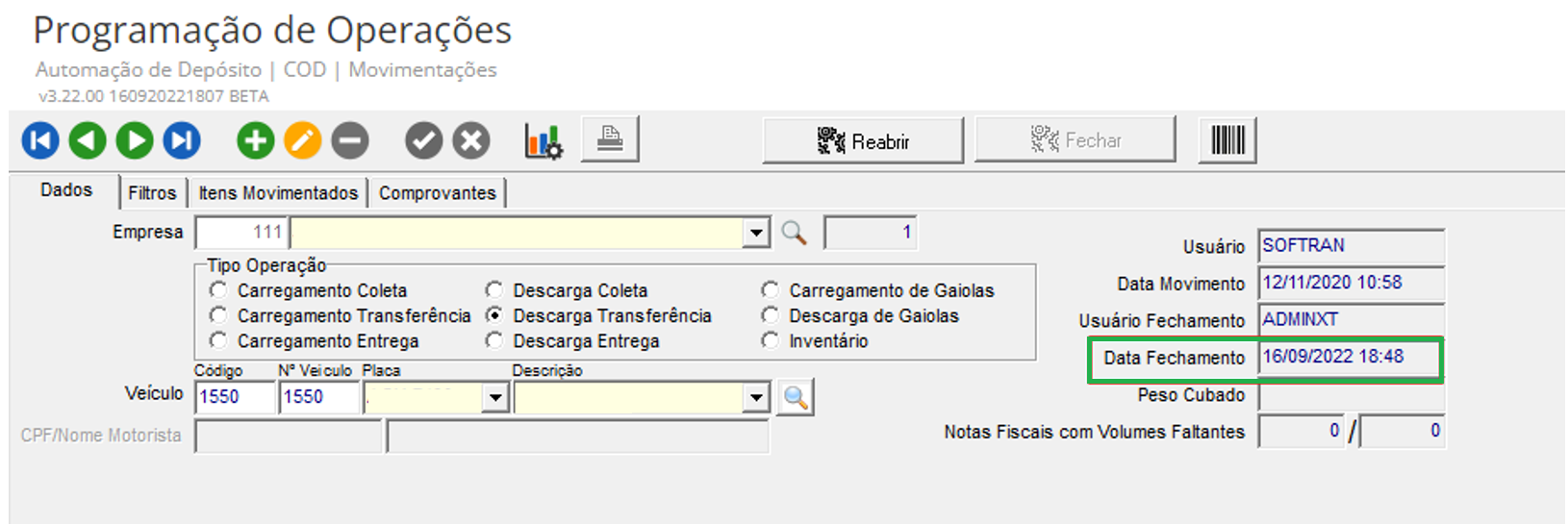The height and width of the screenshot is (524, 1568).
Task: Delete record with gray minus icon
Action: (350, 141)
